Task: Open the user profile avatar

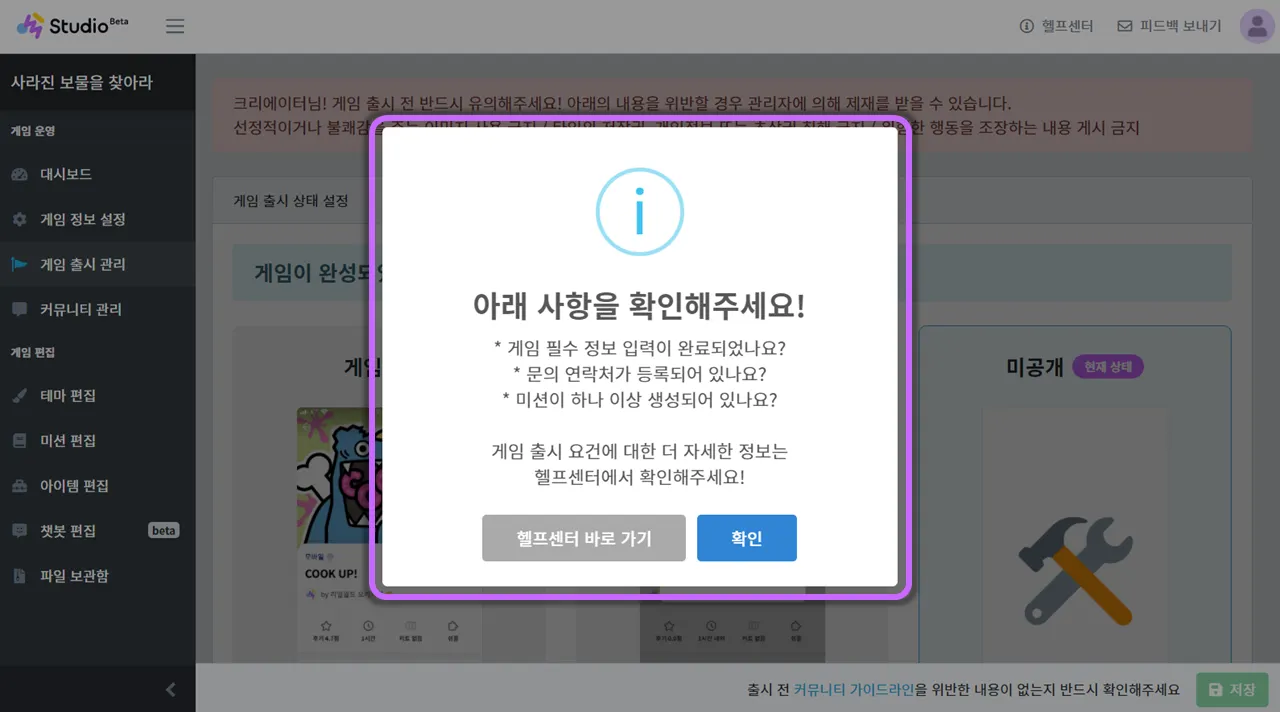Action: (x=1257, y=26)
